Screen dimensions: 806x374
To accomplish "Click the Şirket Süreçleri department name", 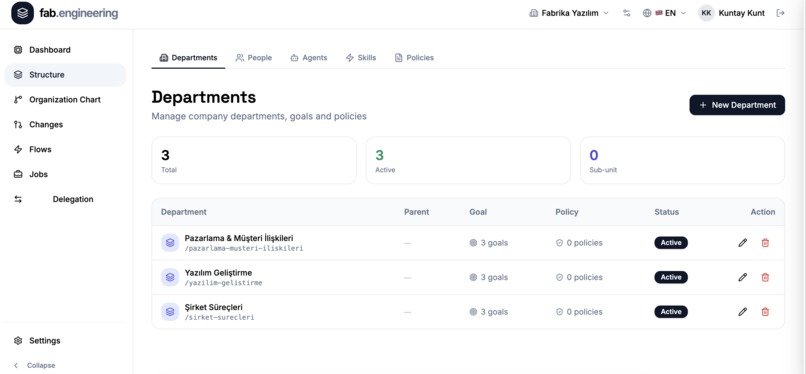I will 213,307.
